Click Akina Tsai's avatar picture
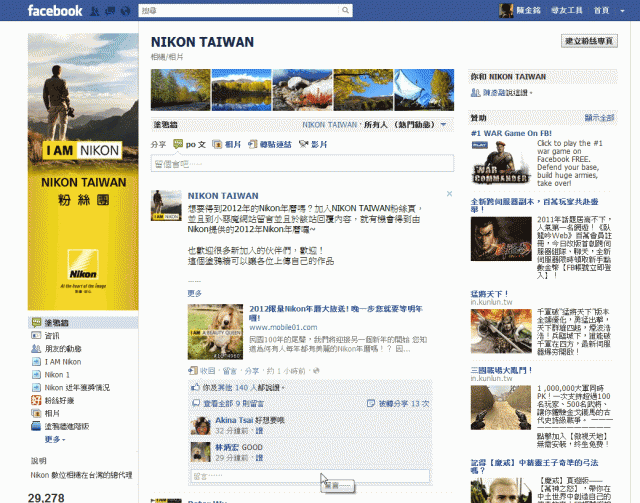The height and width of the screenshot is (503, 640). [201, 425]
